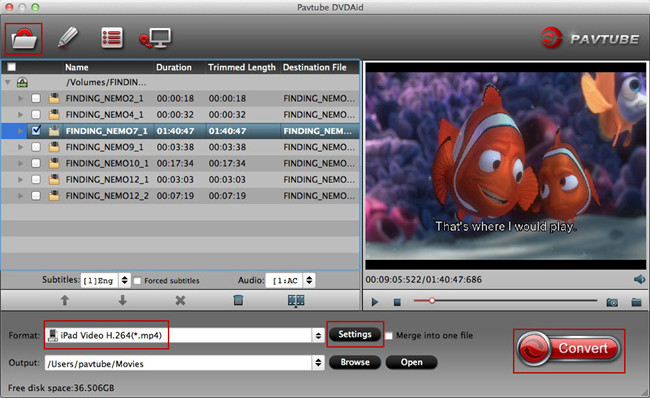Select the FINDING_NEMO12_1 row name
650x398 pixels.
coord(107,180)
